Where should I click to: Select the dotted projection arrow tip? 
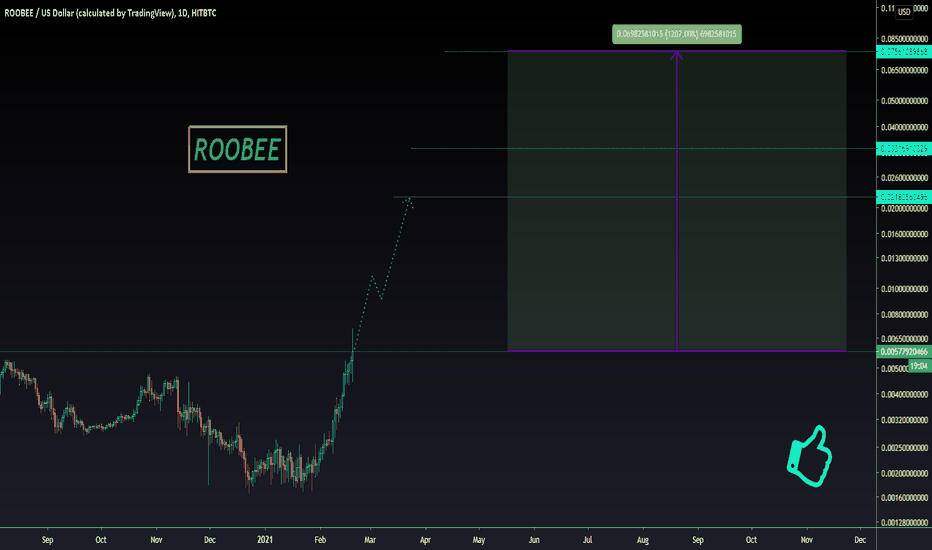[x=408, y=202]
